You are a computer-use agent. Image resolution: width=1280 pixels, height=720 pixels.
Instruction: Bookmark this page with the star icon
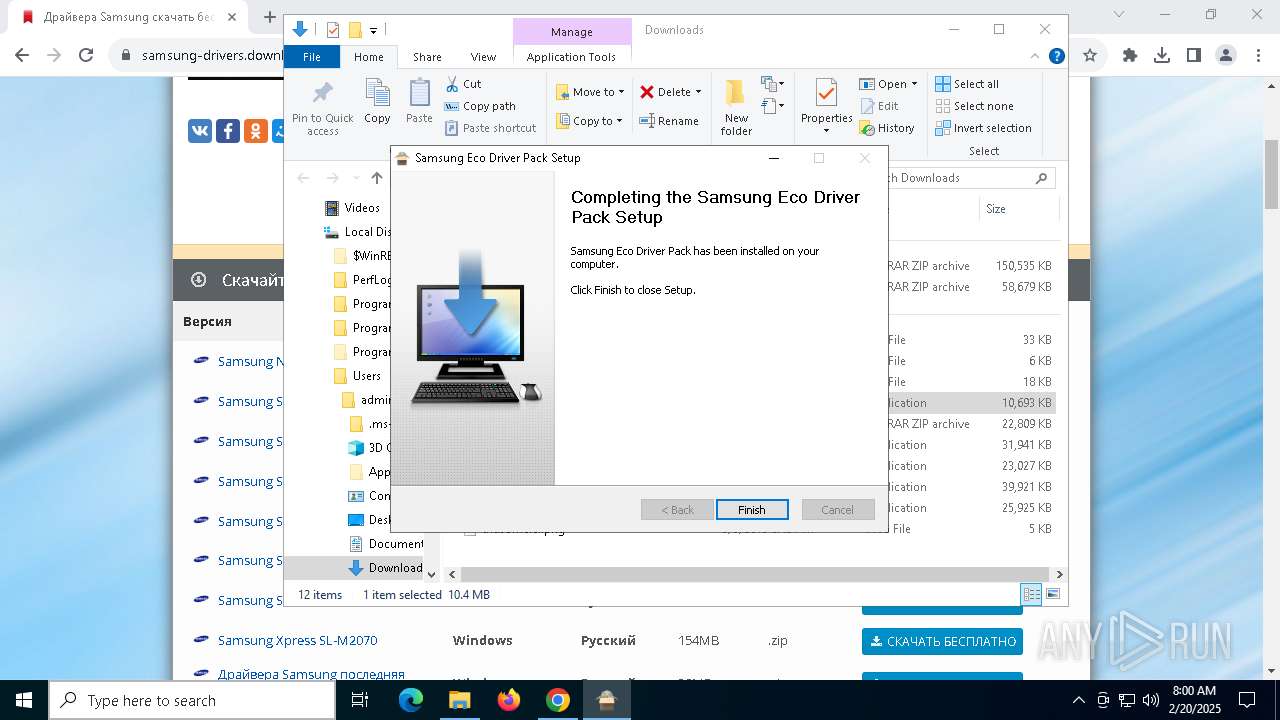pyautogui.click(x=1090, y=55)
